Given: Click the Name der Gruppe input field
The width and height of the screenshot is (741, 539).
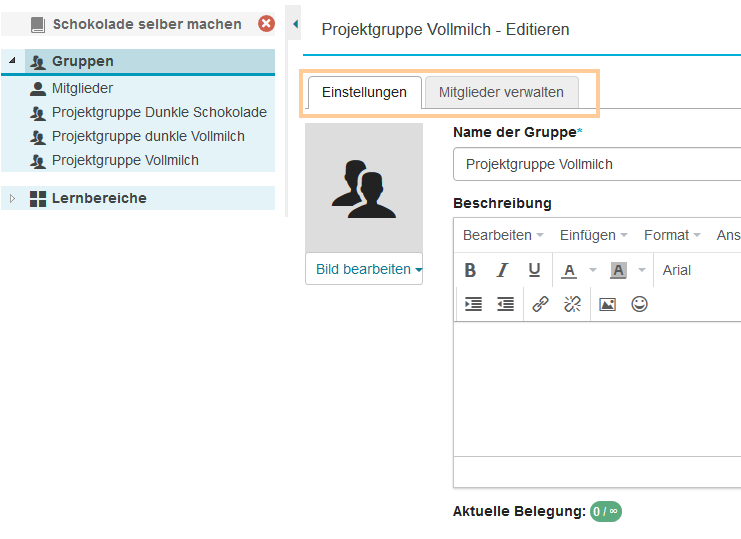Looking at the screenshot, I should pyautogui.click(x=597, y=164).
